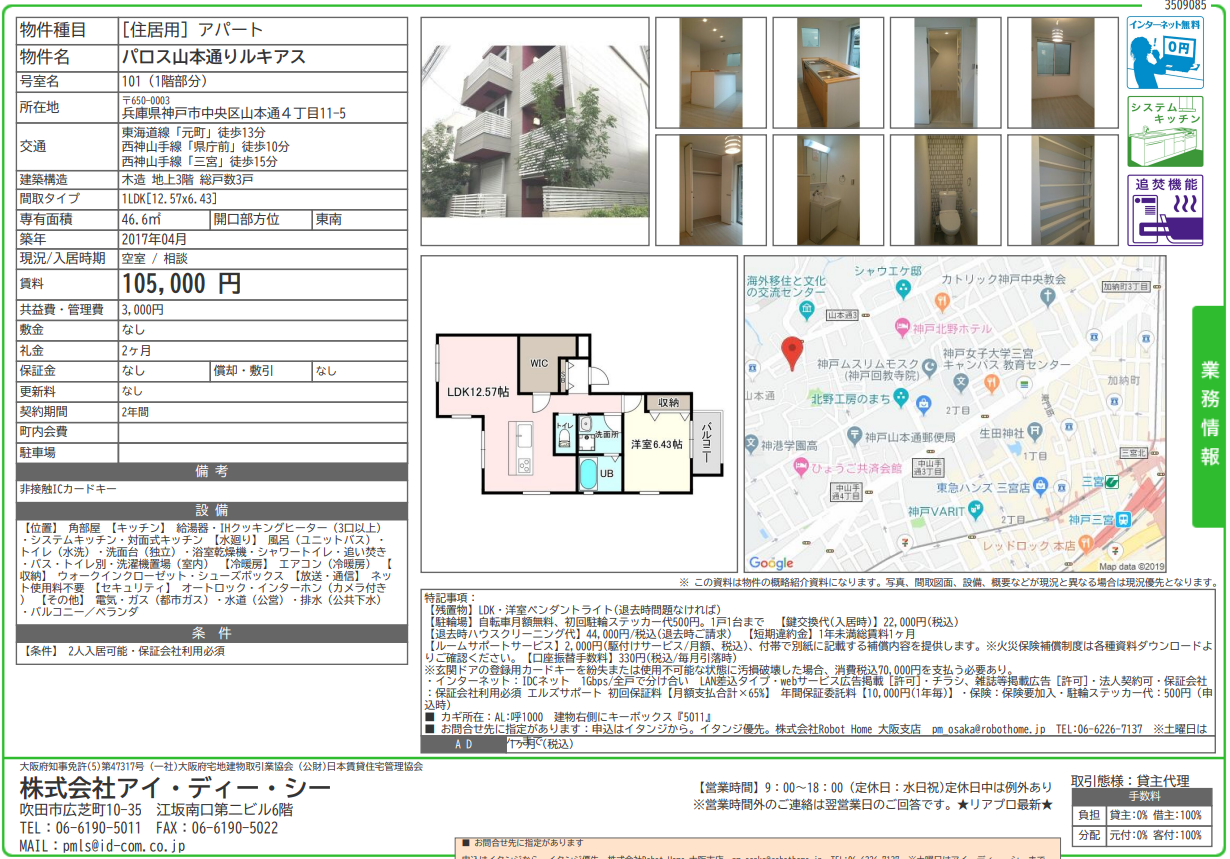The image size is (1230, 859).
Task: Click the 非接触ICカードキー remark
Action: (68, 489)
